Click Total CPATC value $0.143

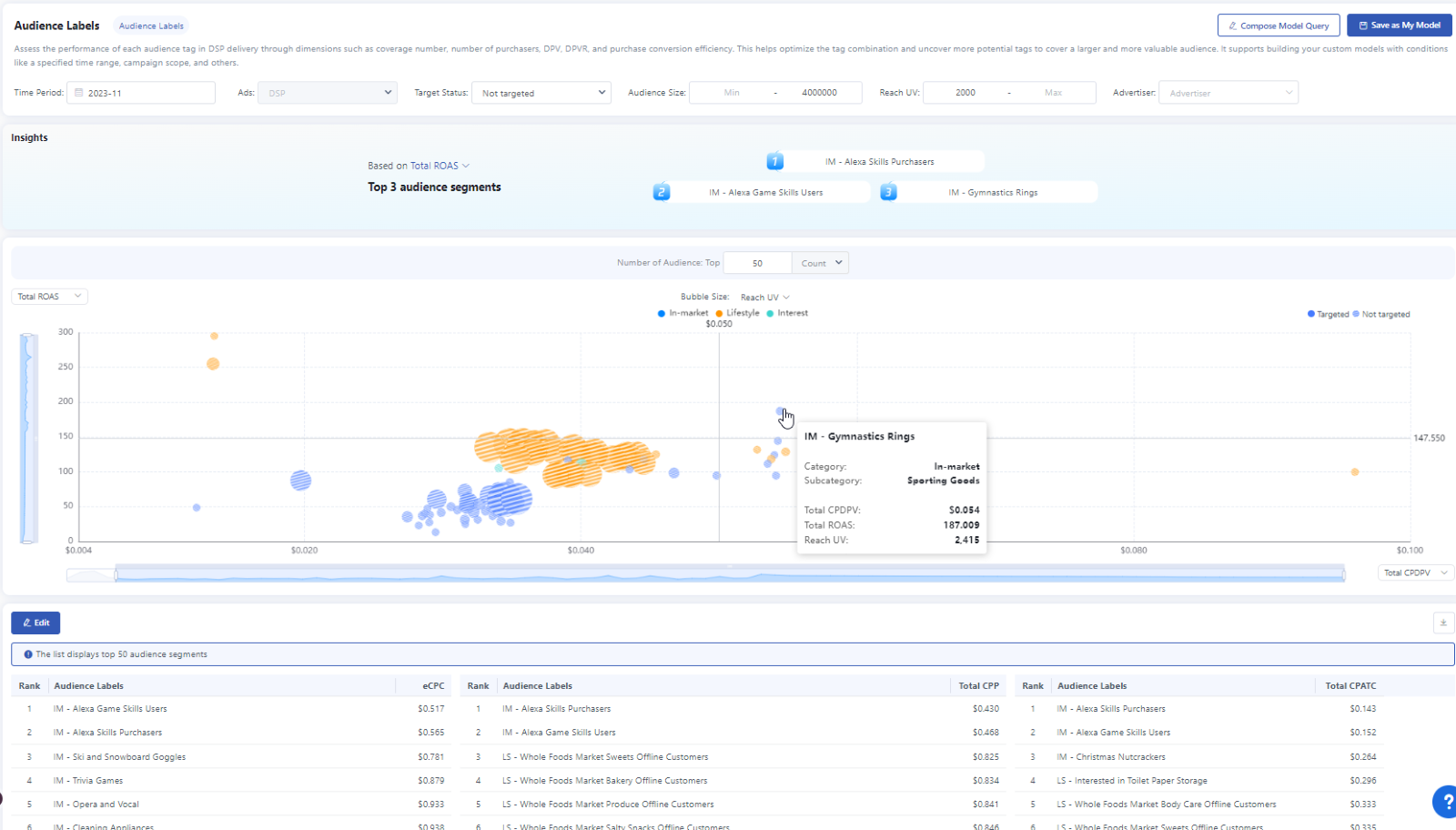(1363, 709)
